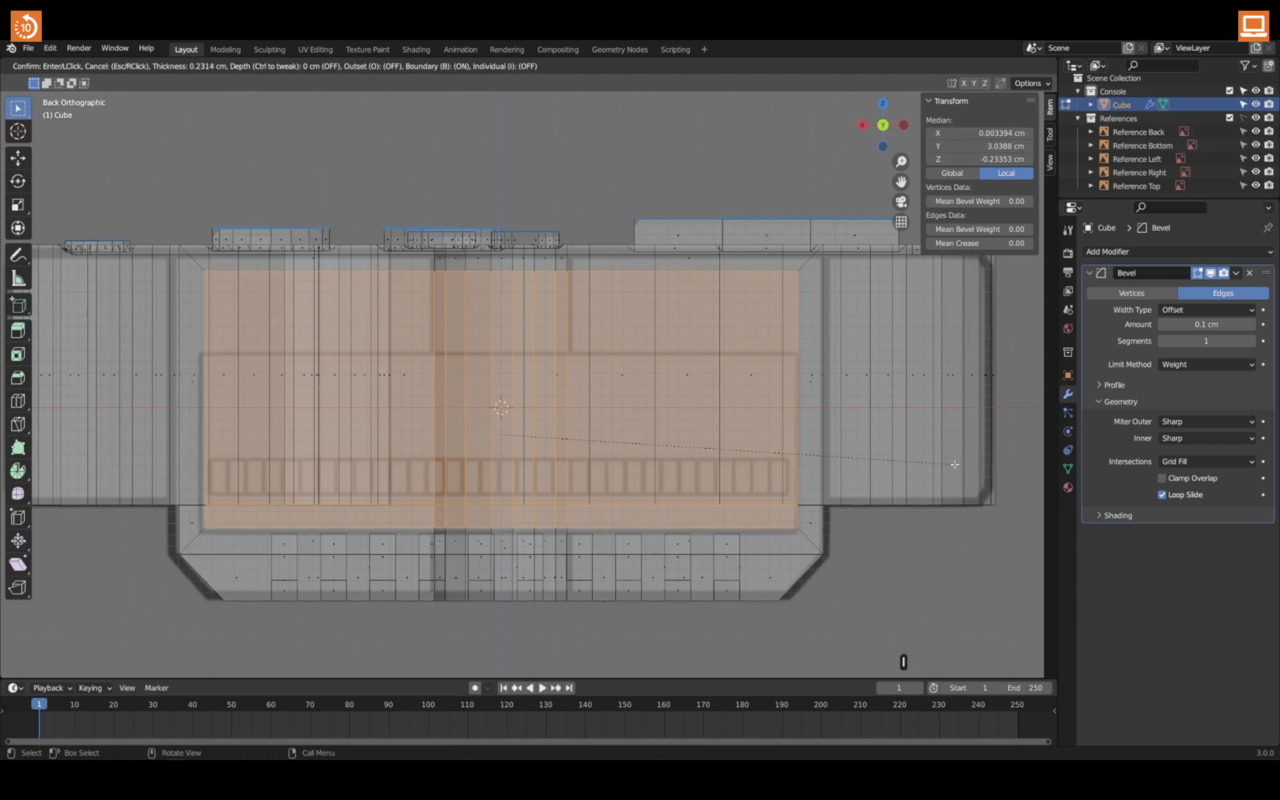Pick the Measure tool
1280x800 pixels.
point(18,279)
